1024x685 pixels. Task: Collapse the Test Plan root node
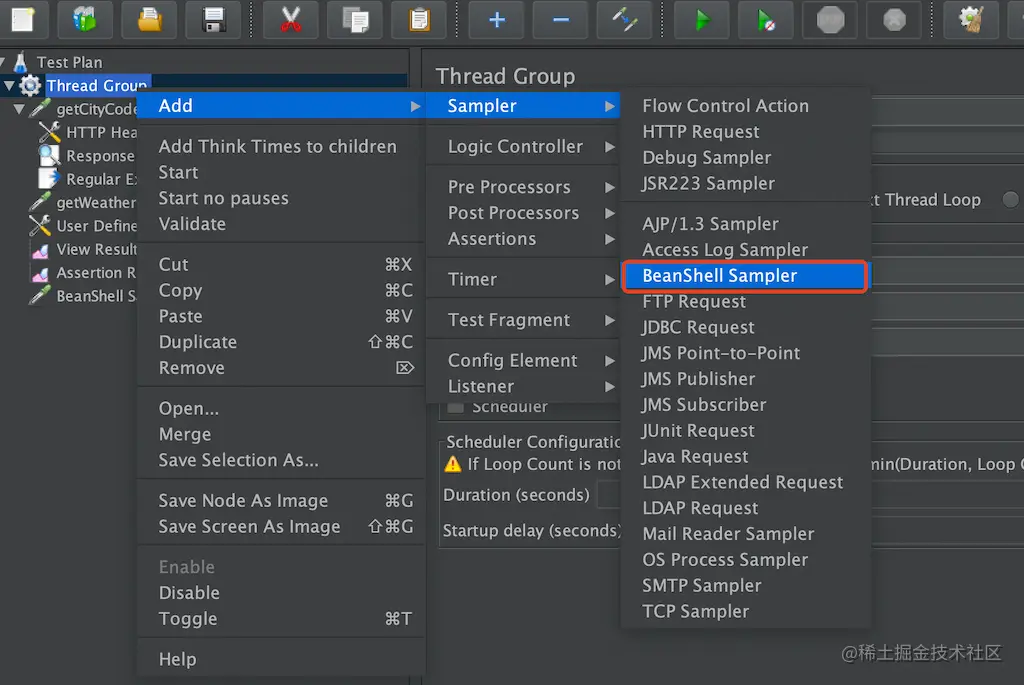[x=4, y=63]
